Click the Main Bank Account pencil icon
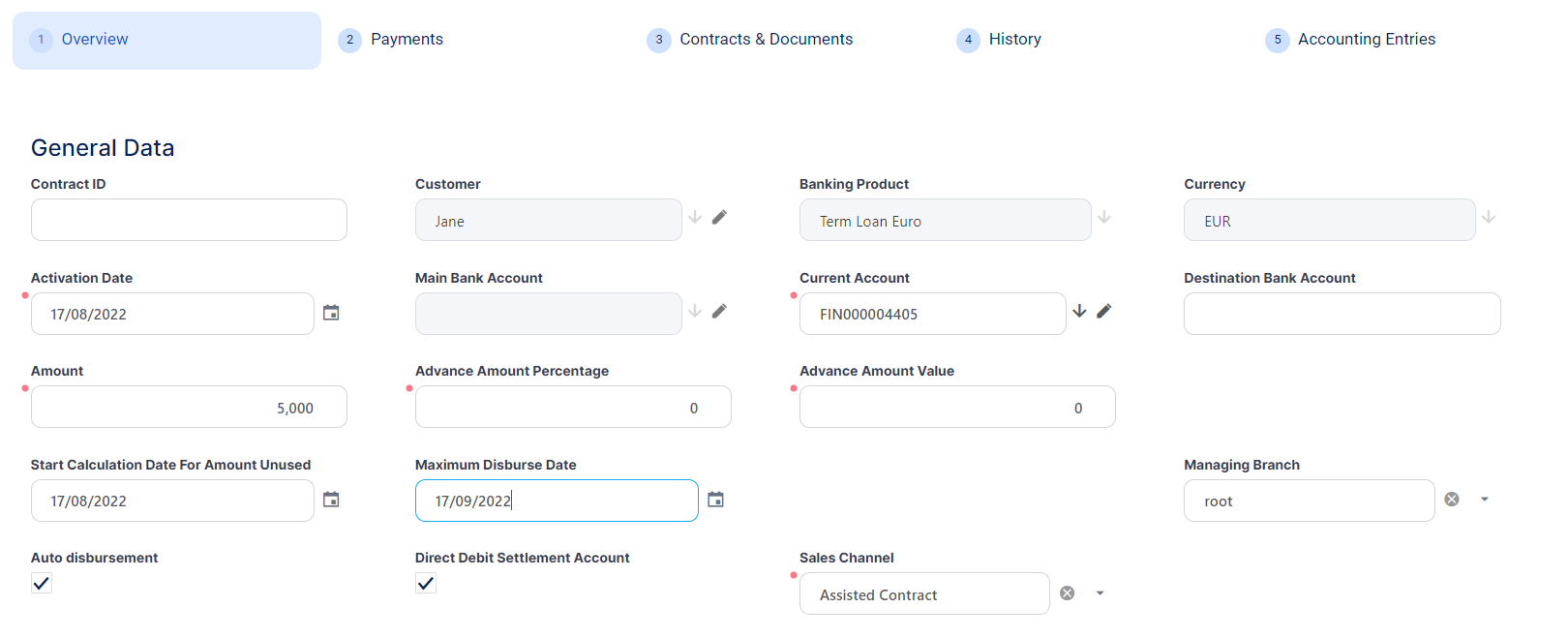The image size is (1568, 638). coord(719,311)
